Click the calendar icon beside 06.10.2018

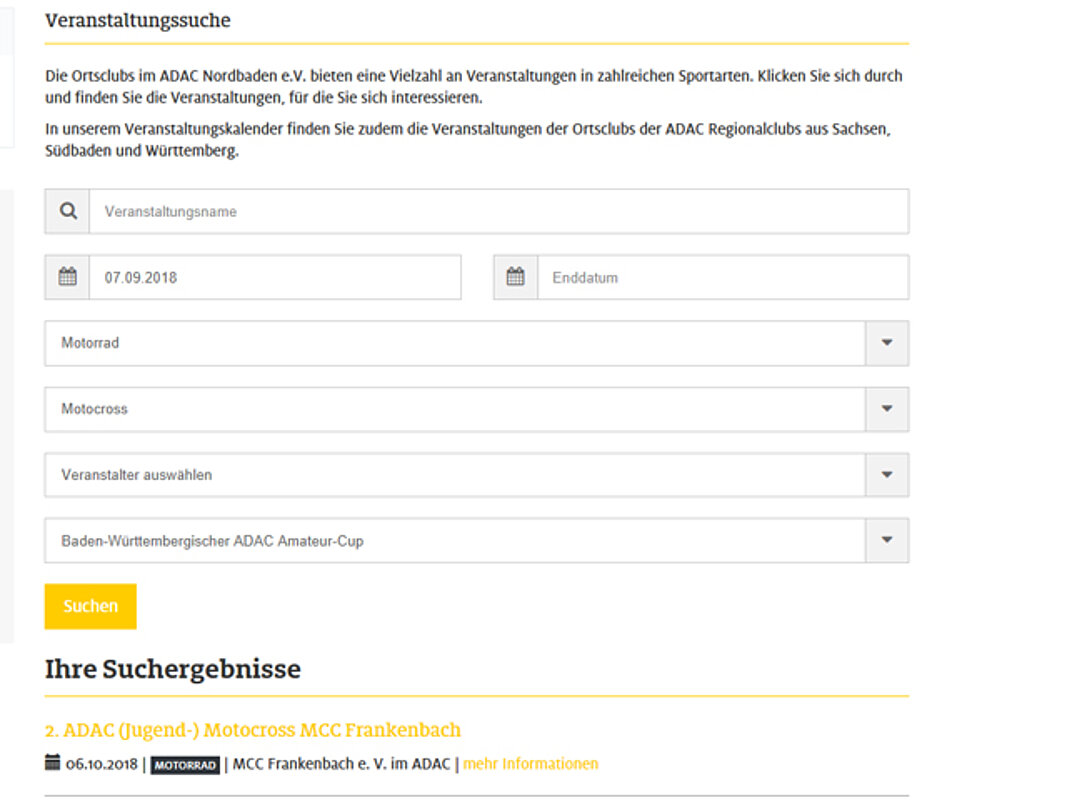53,764
